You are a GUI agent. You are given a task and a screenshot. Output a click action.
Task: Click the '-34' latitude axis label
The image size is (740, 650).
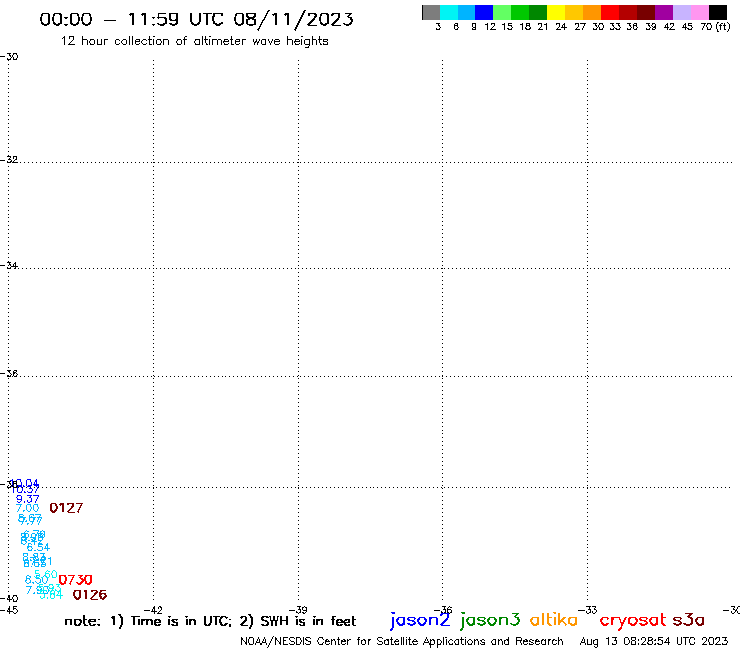click(x=9, y=265)
